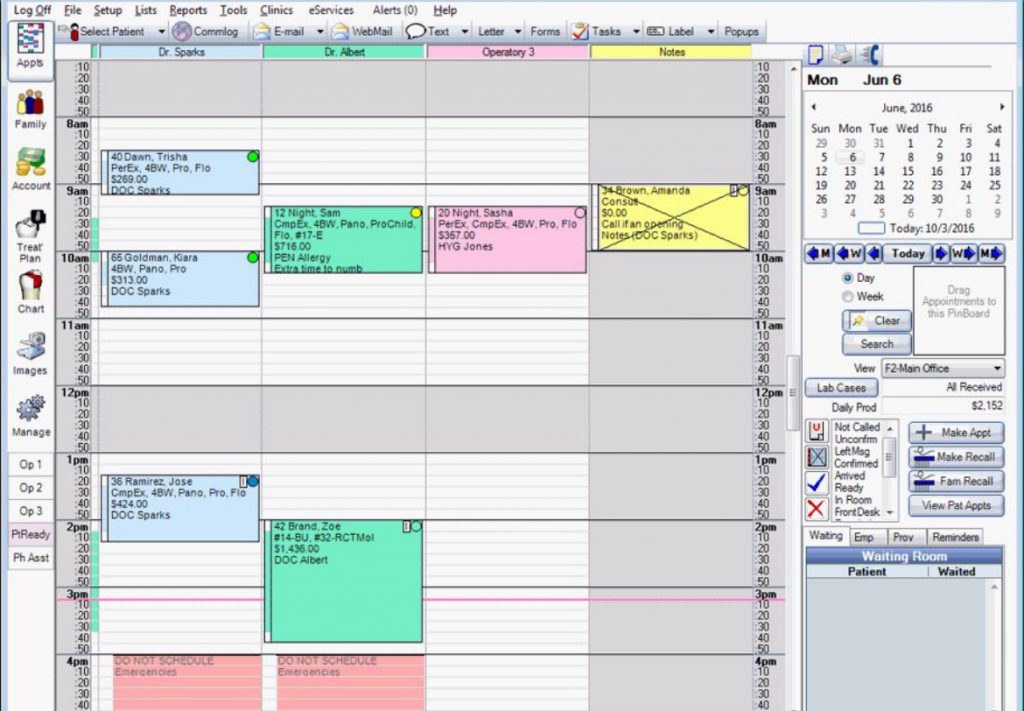Select the Day view radio button
1024x711 pixels.
[x=848, y=278]
